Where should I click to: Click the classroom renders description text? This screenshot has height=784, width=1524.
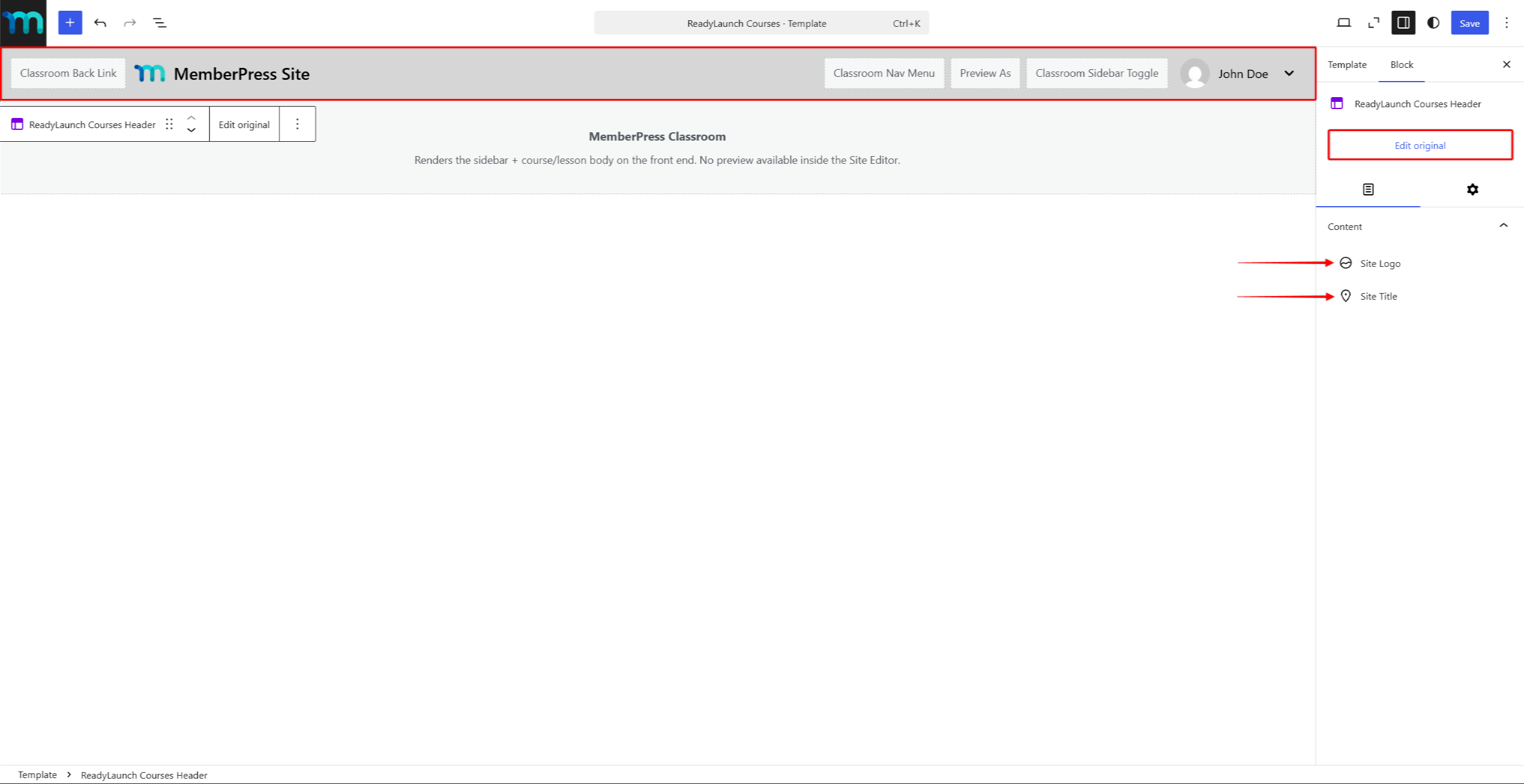(657, 160)
